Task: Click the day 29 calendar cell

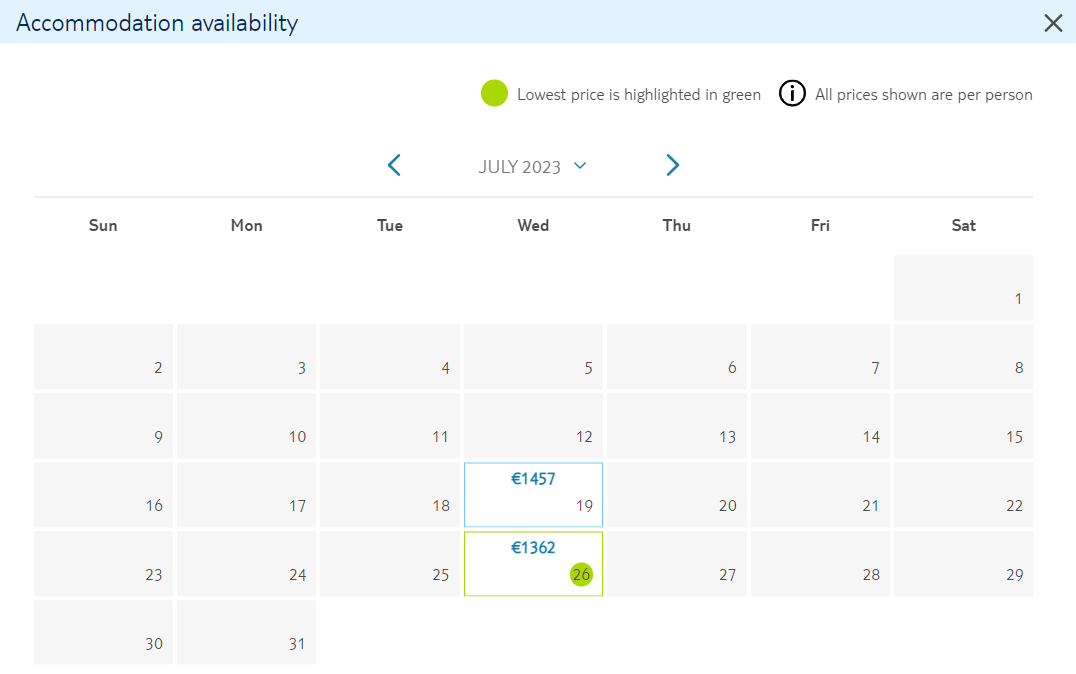Action: point(963,563)
